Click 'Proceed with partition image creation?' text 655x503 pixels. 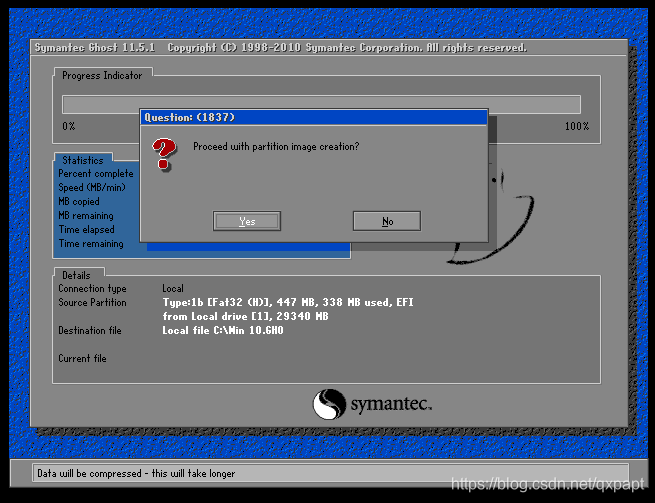[276, 147]
